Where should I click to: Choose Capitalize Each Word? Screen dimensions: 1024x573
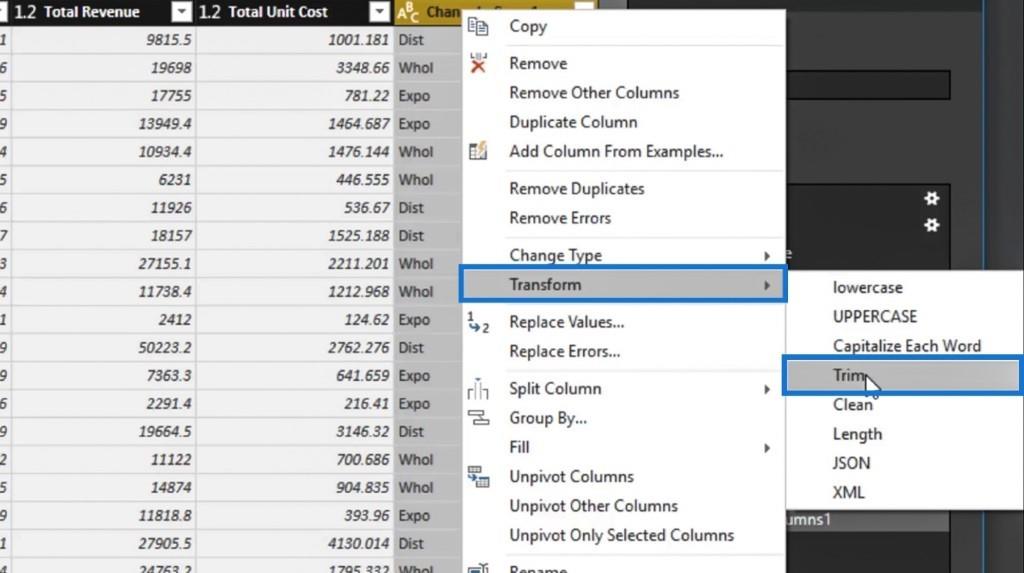coord(906,346)
